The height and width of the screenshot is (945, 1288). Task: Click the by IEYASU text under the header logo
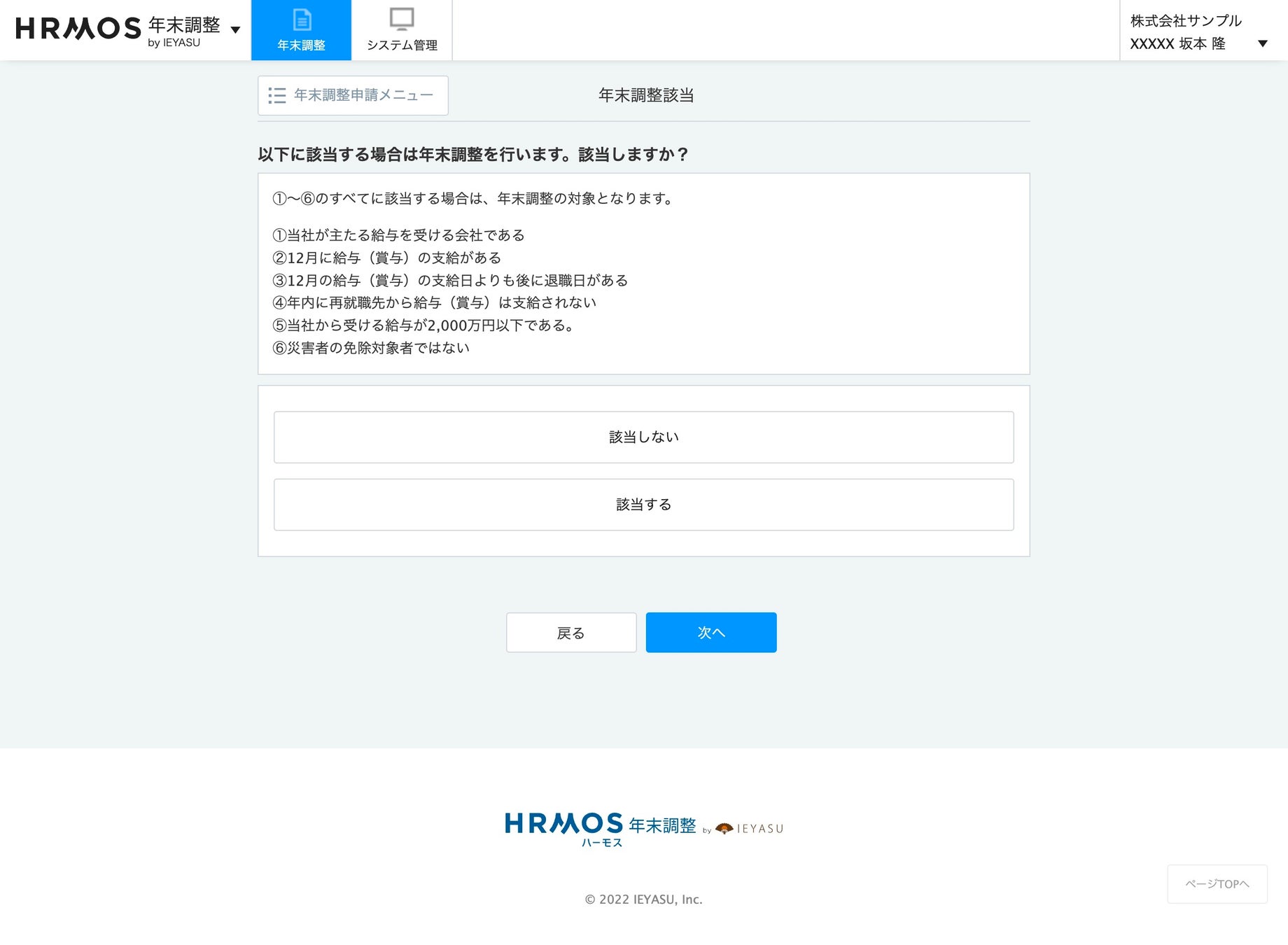coord(174,43)
